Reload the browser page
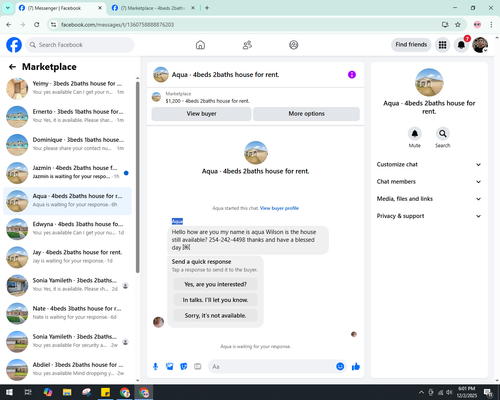 (x=37, y=24)
